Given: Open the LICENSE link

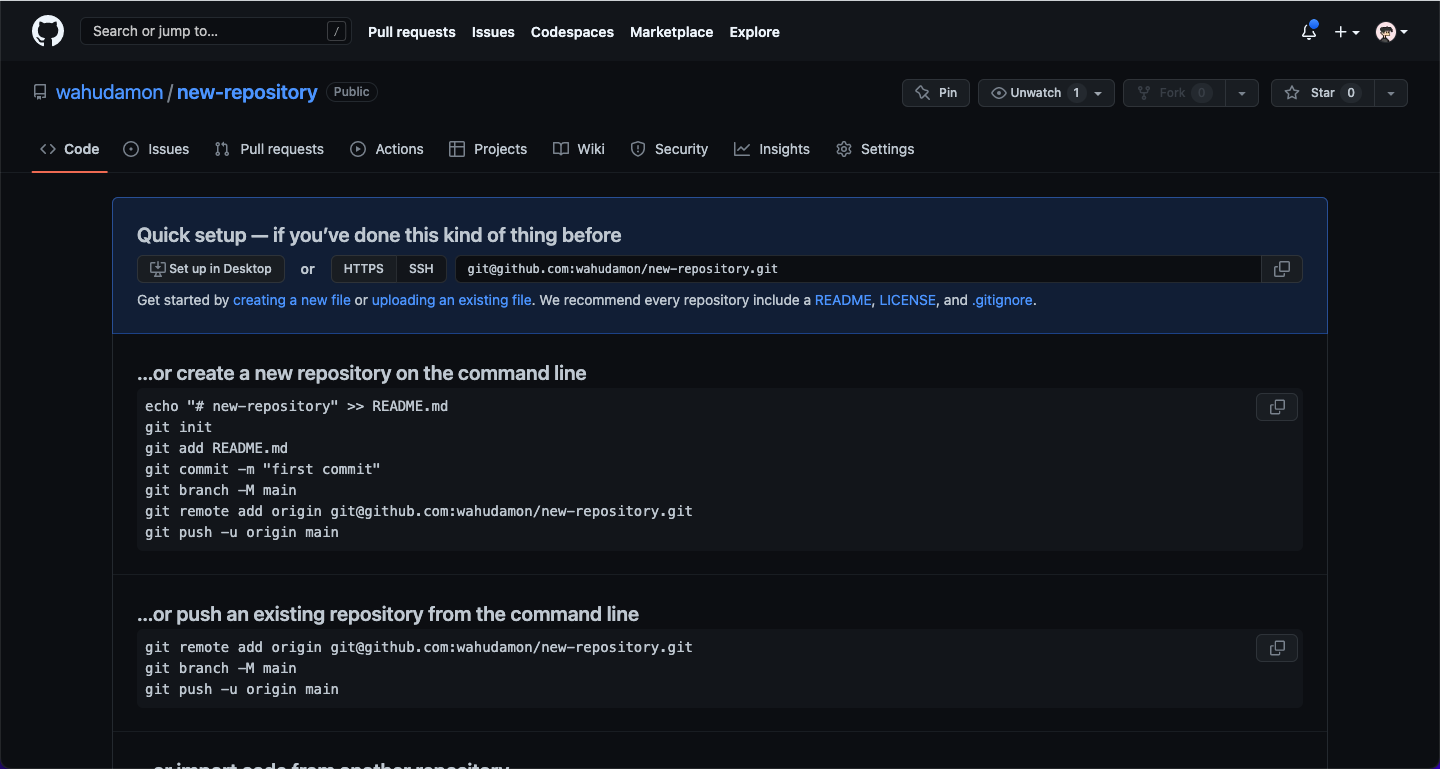Looking at the screenshot, I should click(908, 300).
